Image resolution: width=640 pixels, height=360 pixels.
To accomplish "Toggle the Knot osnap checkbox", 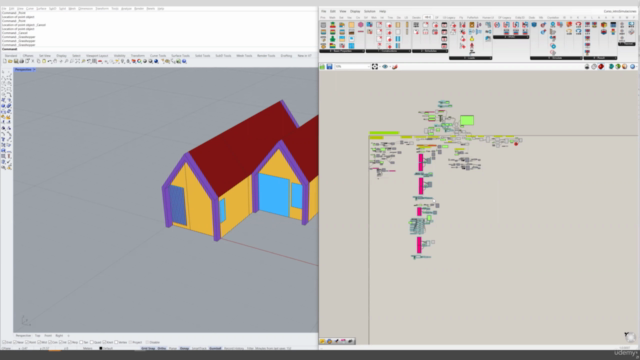I will click(x=104, y=342).
